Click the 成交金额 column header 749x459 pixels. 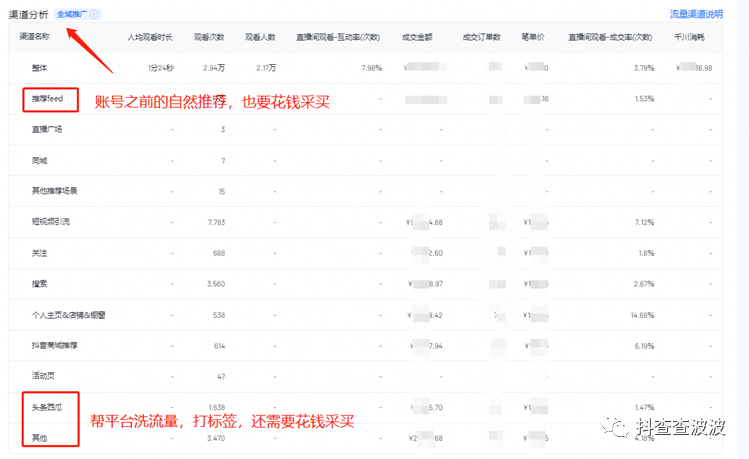click(417, 37)
